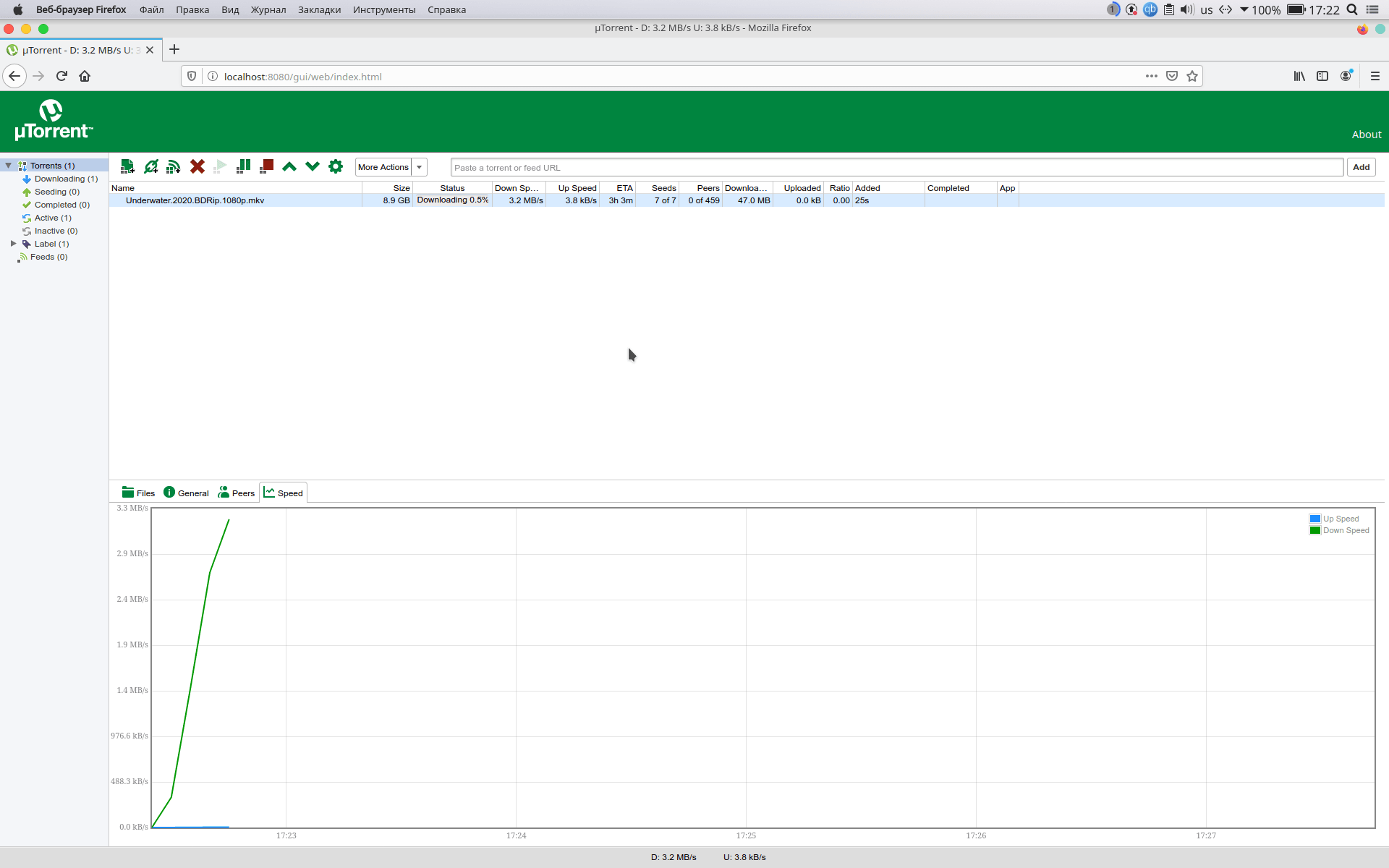Open Firefox hamburger menu
Screen dimensions: 1389x868
1375,76
